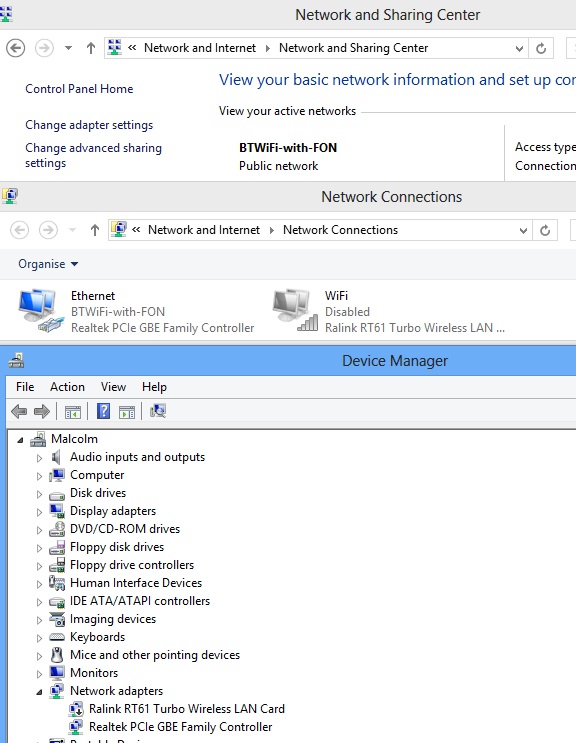Click Show/Hide Console Tree toolbar icon

[x=73, y=412]
